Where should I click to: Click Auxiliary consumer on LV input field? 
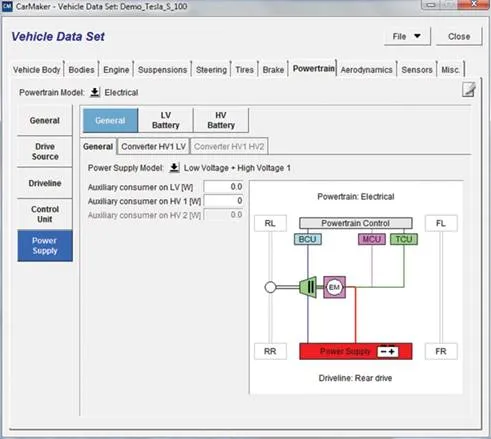click(x=224, y=187)
